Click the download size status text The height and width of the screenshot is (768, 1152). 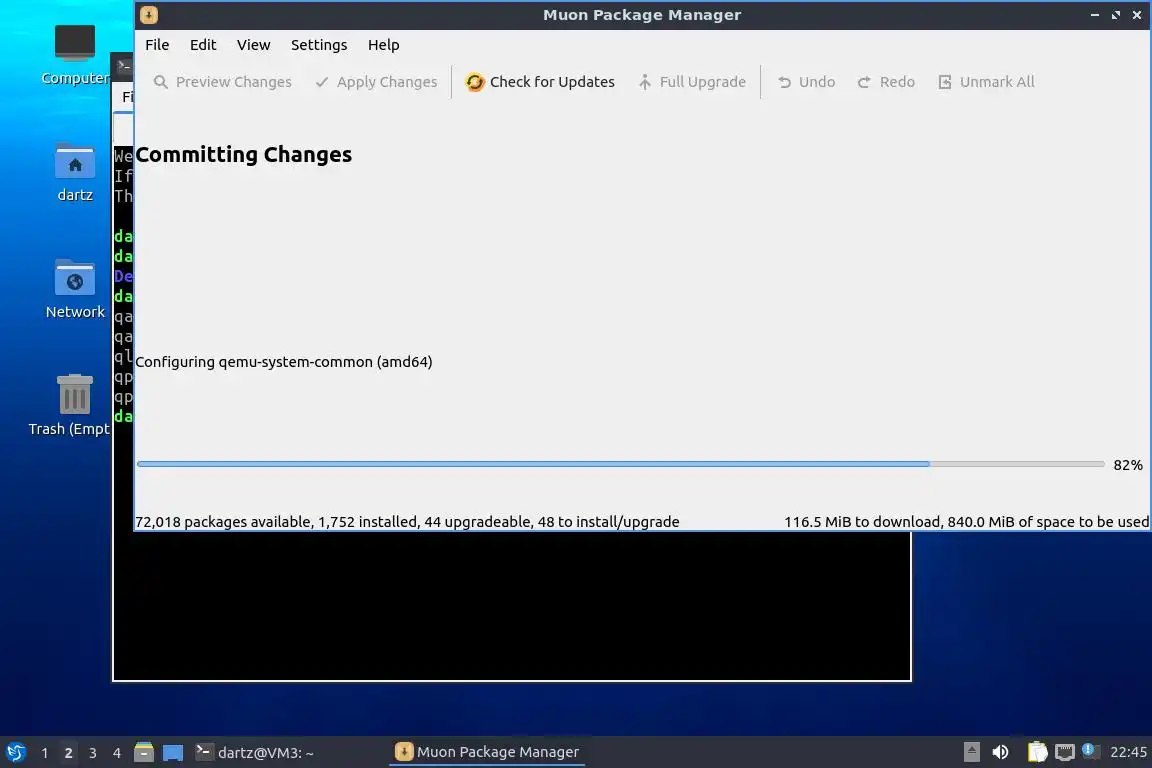[966, 522]
